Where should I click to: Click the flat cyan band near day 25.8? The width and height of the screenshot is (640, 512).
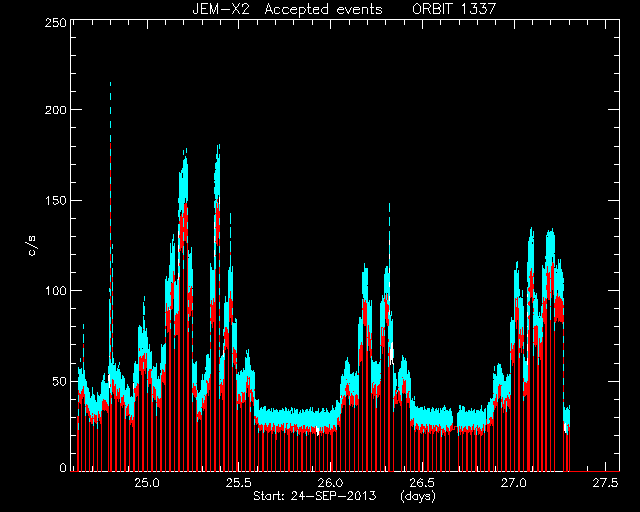(x=298, y=417)
